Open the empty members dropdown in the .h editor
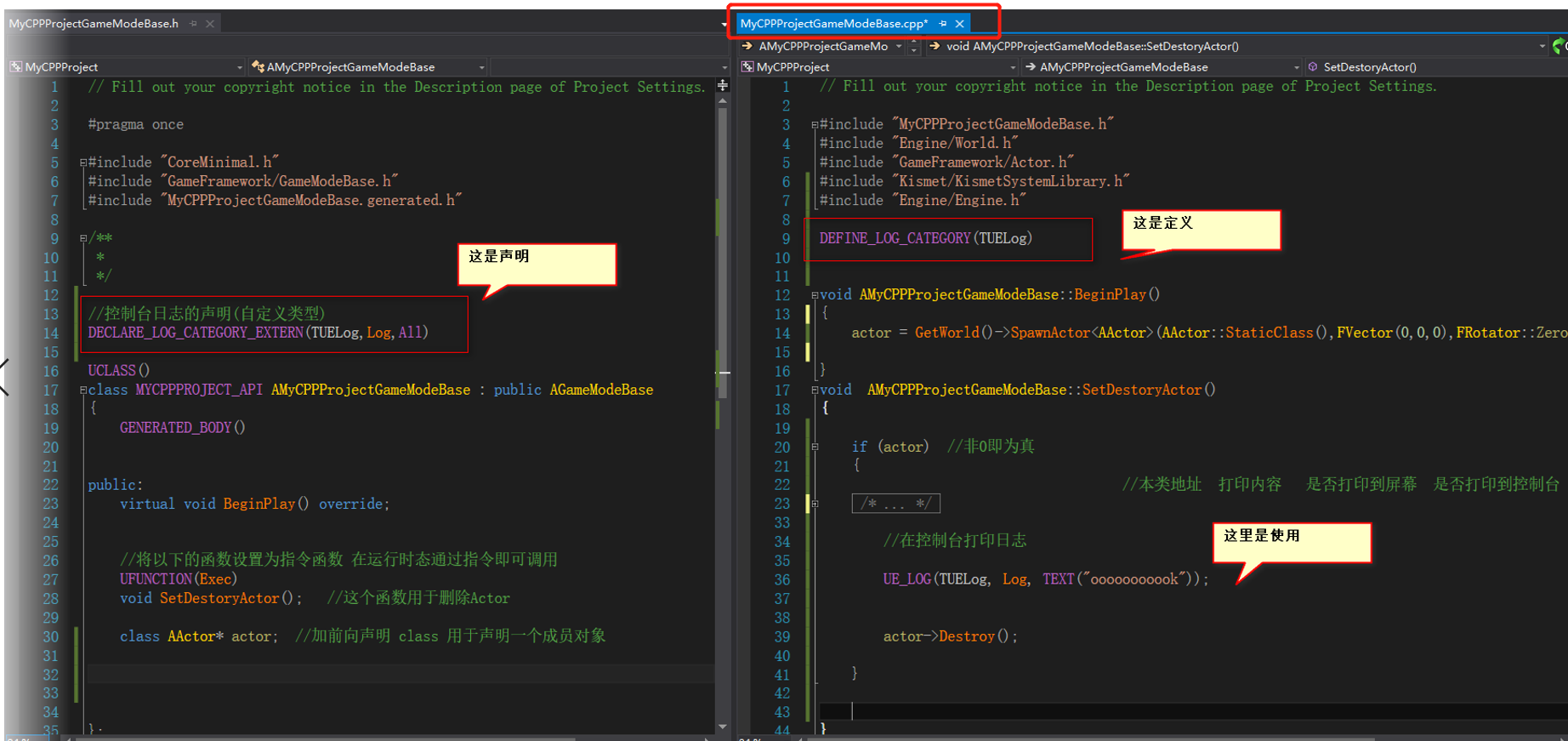Image resolution: width=1568 pixels, height=741 pixels. click(x=609, y=66)
